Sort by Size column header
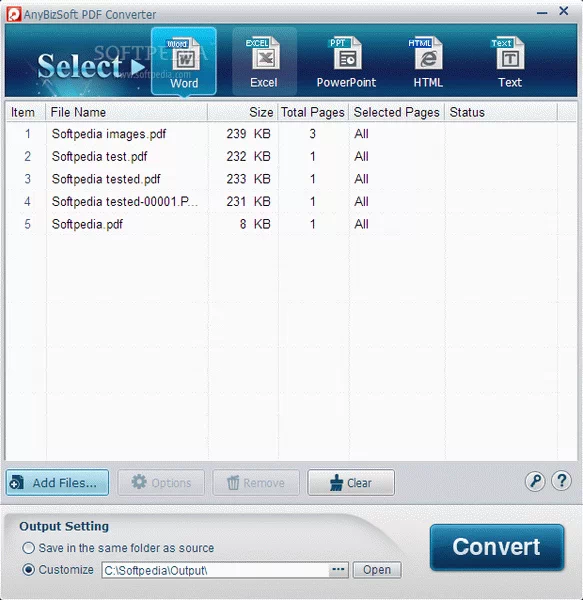583x600 pixels. [x=243, y=112]
